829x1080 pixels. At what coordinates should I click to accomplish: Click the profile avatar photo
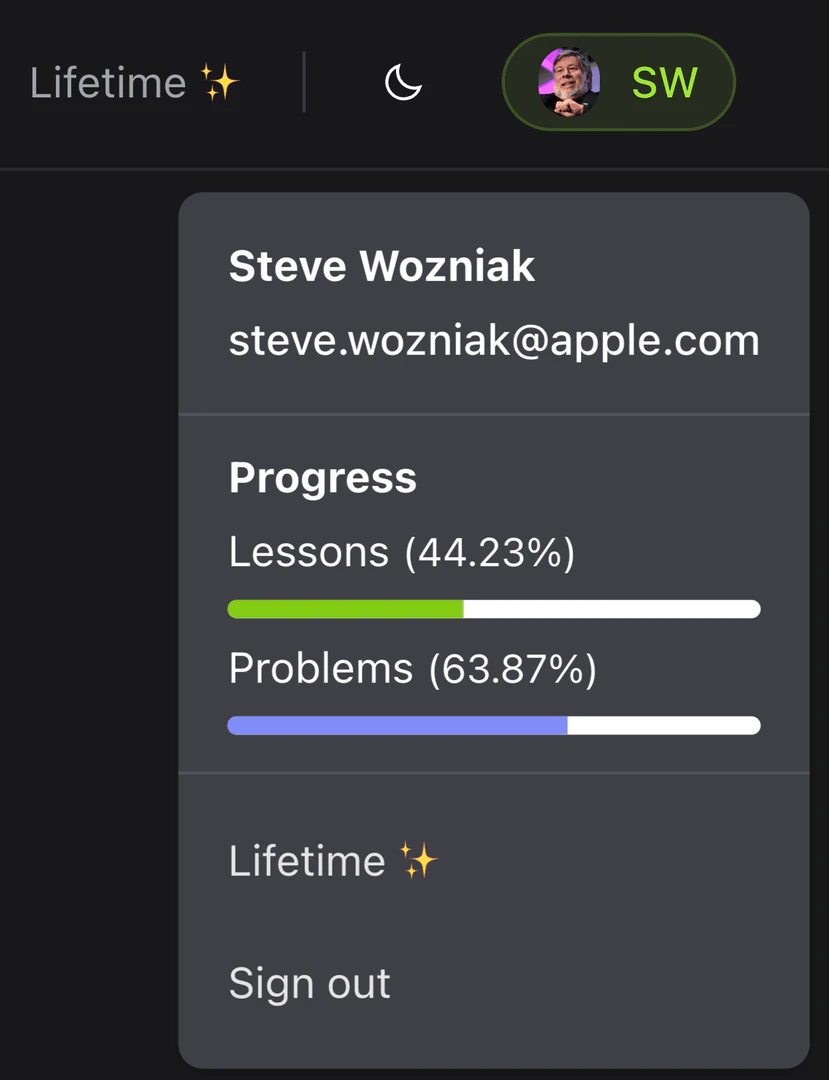click(568, 82)
